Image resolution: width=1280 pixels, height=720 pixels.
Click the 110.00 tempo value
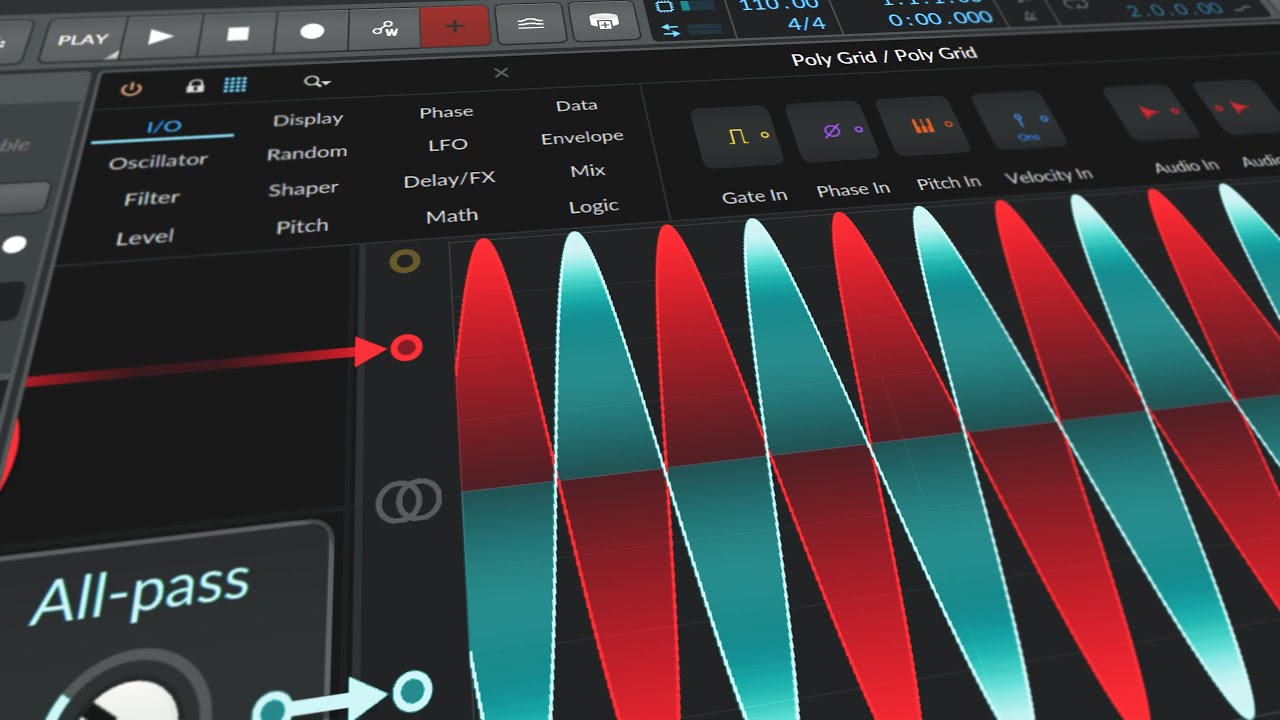coord(779,4)
